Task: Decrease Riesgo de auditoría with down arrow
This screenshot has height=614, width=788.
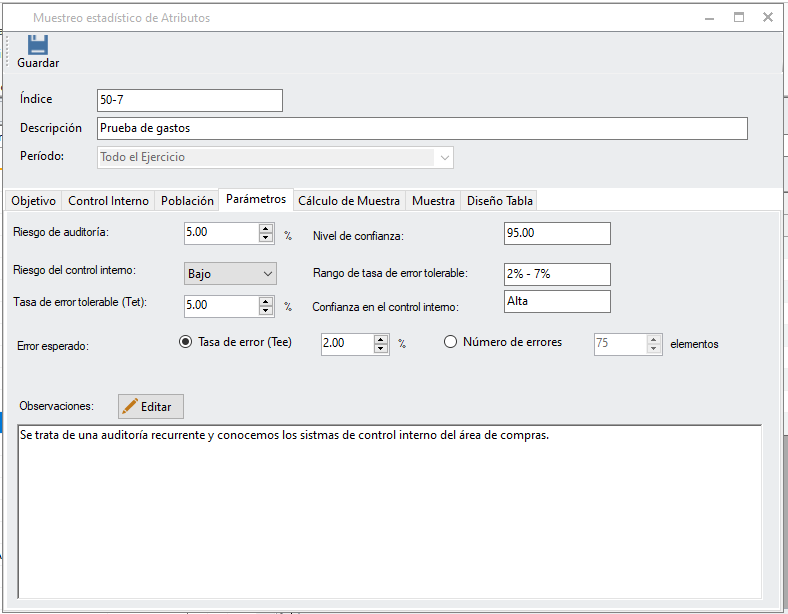Action: pos(266,238)
